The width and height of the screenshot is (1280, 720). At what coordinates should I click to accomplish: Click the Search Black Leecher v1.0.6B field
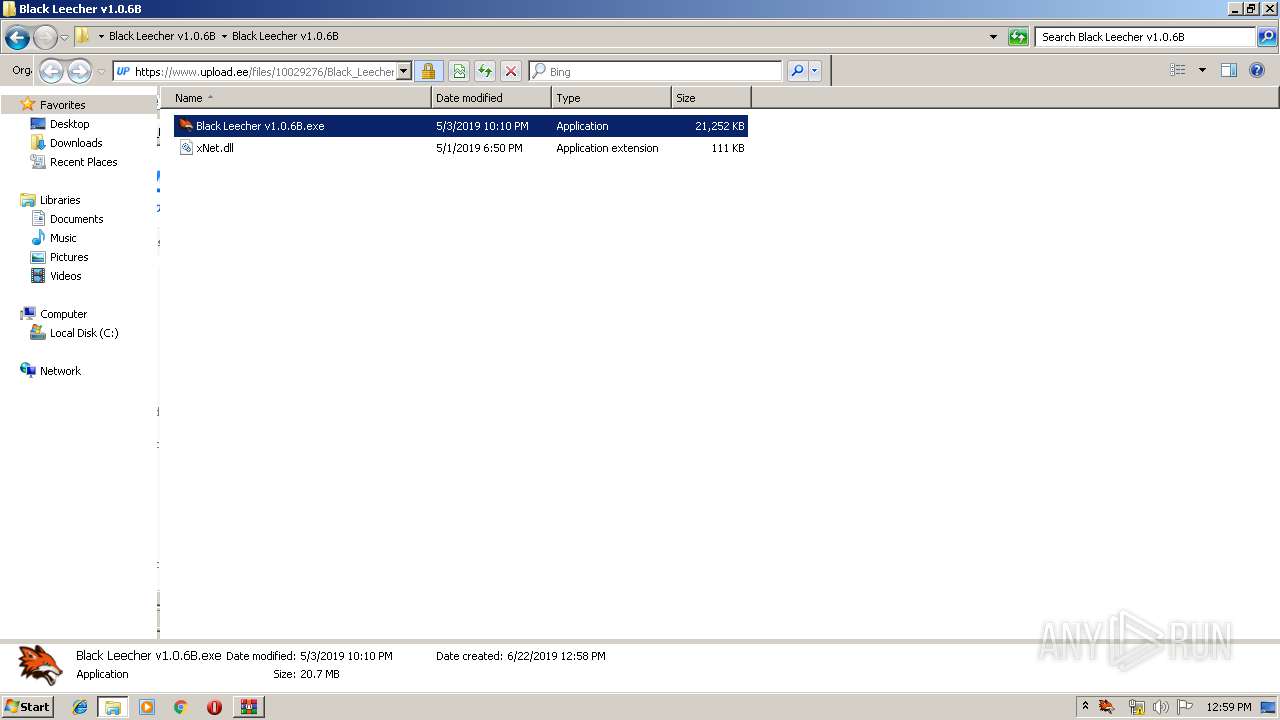[x=1145, y=37]
